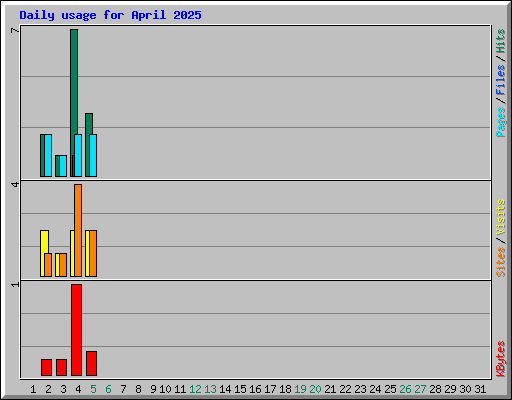Click the cyan 'Pages' legend label

501,122
